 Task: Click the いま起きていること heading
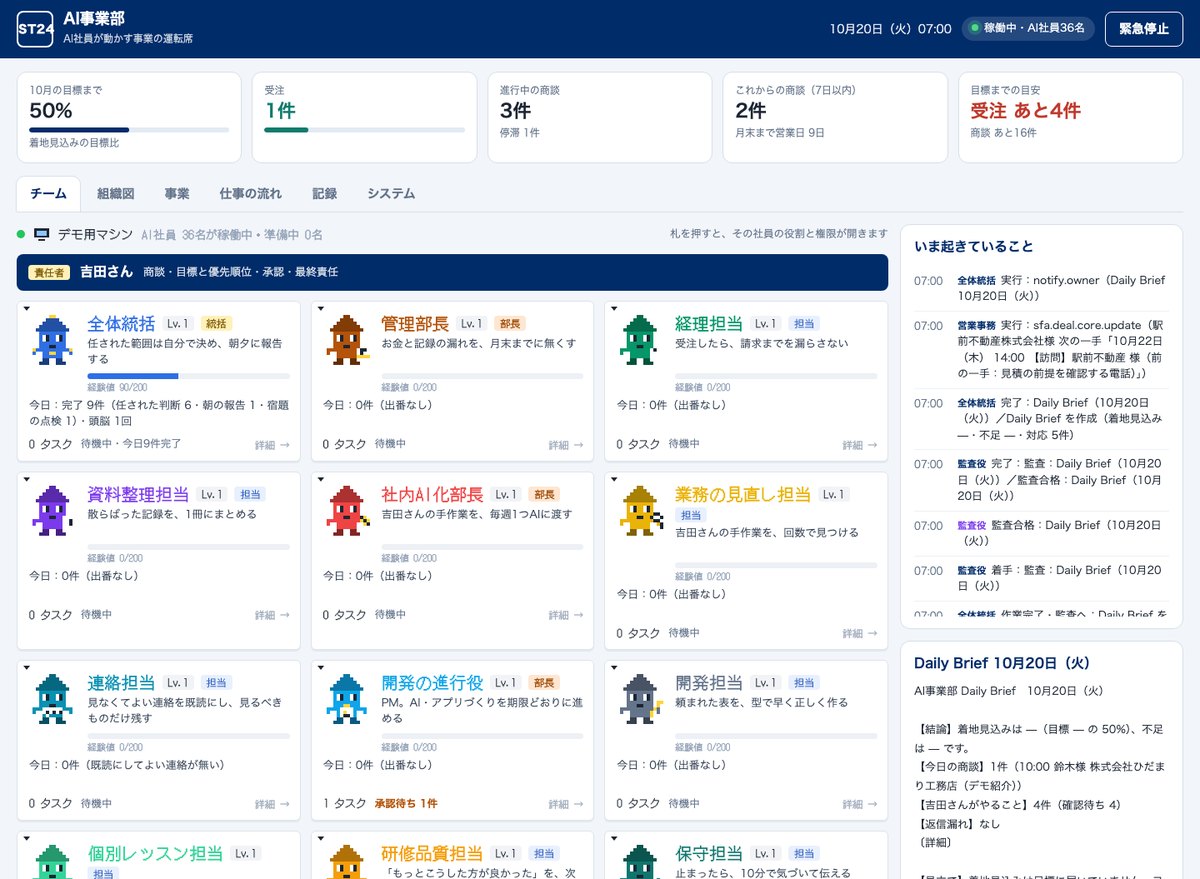(x=974, y=246)
